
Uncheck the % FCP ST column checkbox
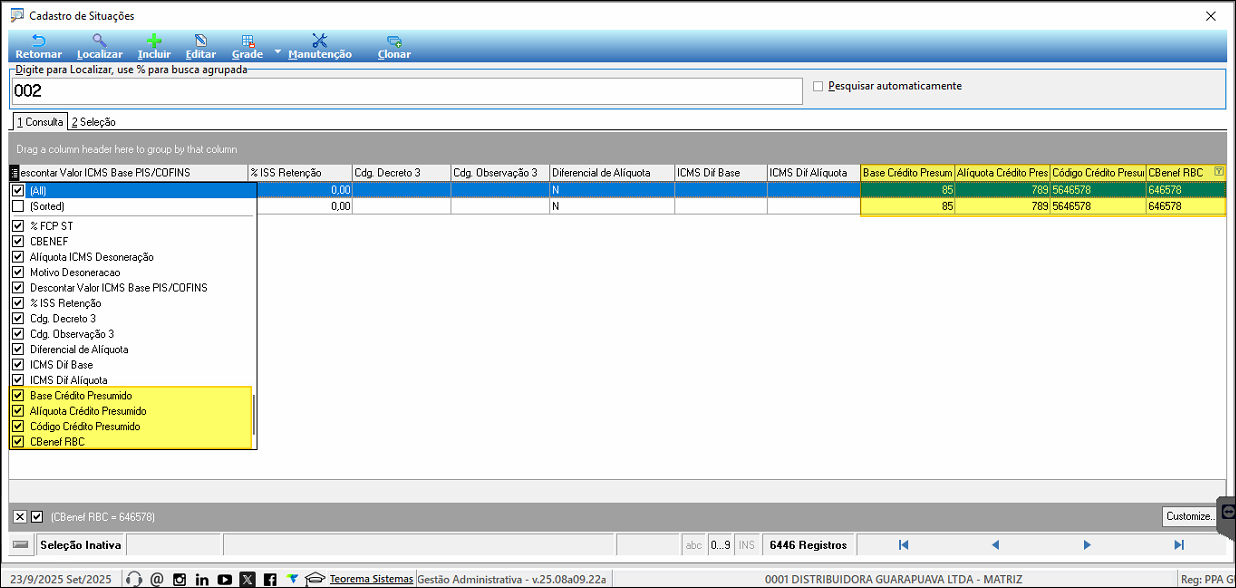(x=17, y=226)
